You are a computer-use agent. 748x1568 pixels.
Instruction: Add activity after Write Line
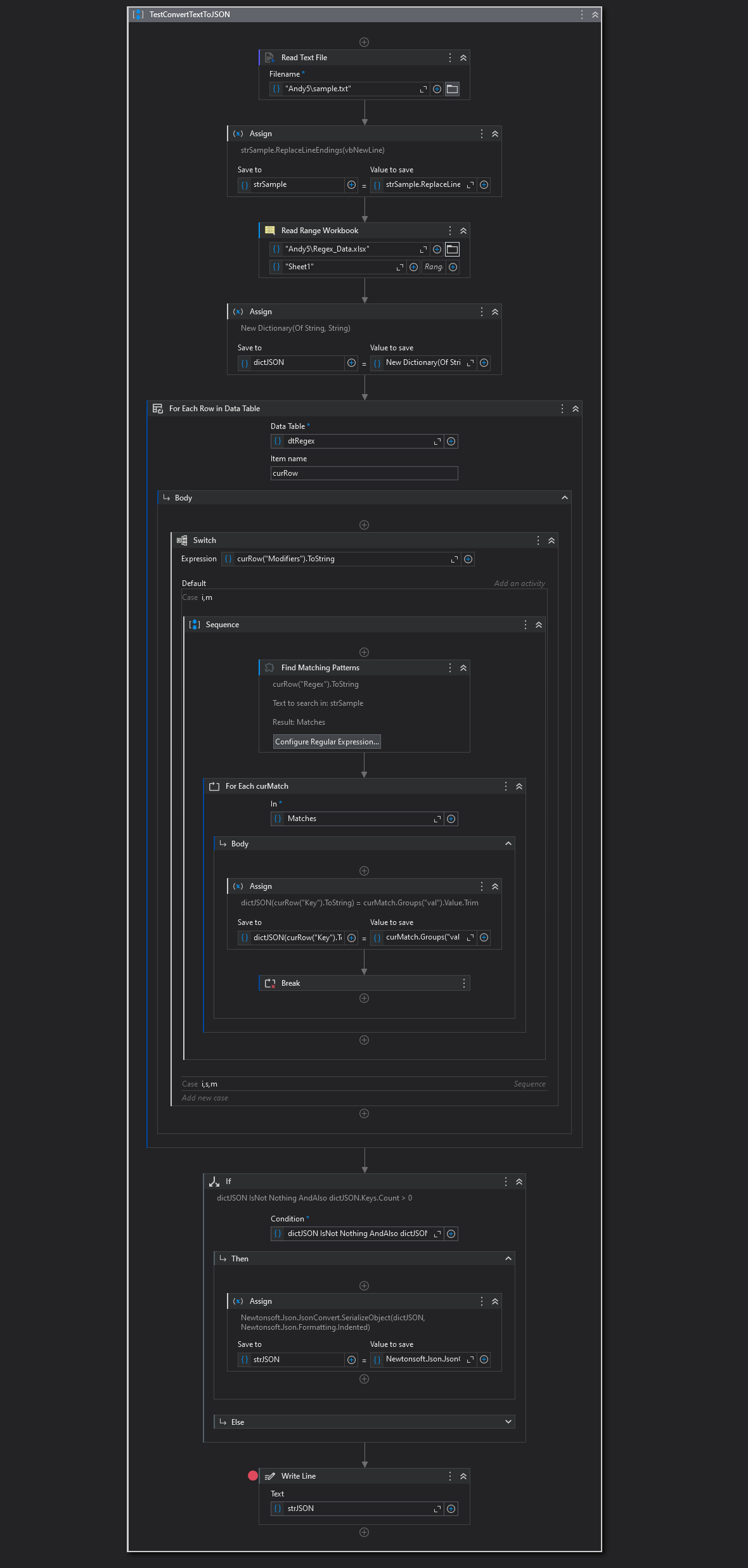[x=364, y=1533]
